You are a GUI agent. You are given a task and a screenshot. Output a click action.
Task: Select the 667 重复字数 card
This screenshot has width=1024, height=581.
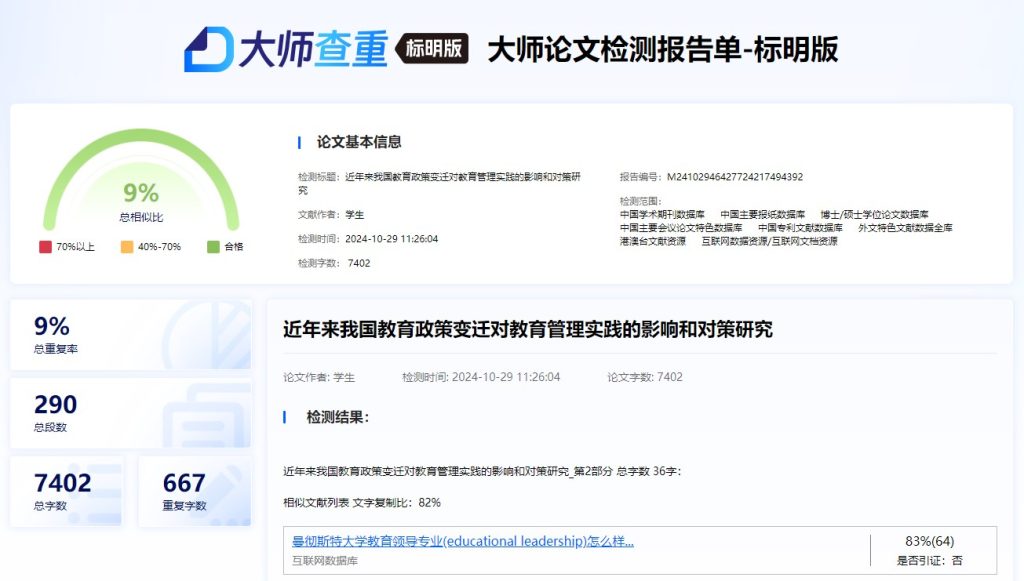[x=195, y=492]
